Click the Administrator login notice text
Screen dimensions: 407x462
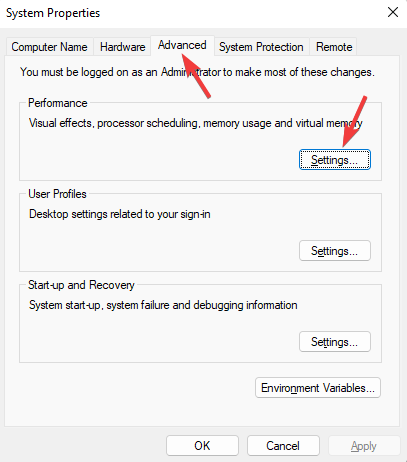pos(197,72)
